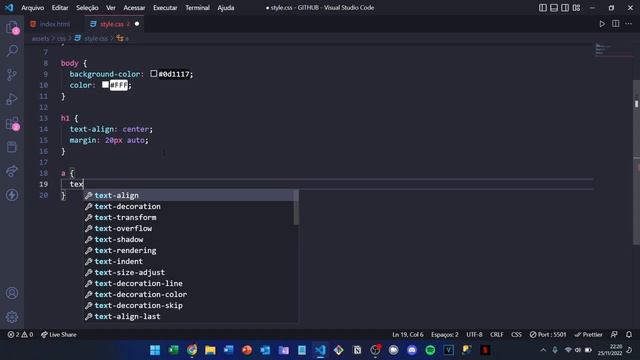Click the Run play icon in editor toolbar
The width and height of the screenshot is (640, 360).
point(602,24)
